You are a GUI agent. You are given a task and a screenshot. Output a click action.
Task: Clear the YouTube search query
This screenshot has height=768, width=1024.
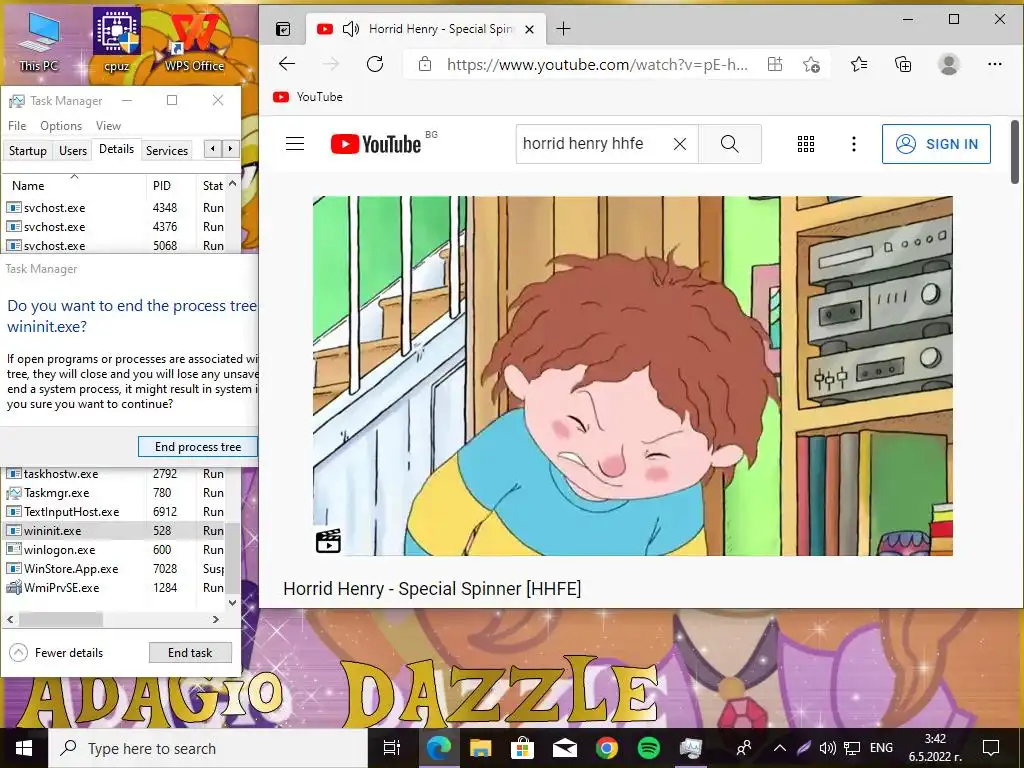pyautogui.click(x=680, y=144)
